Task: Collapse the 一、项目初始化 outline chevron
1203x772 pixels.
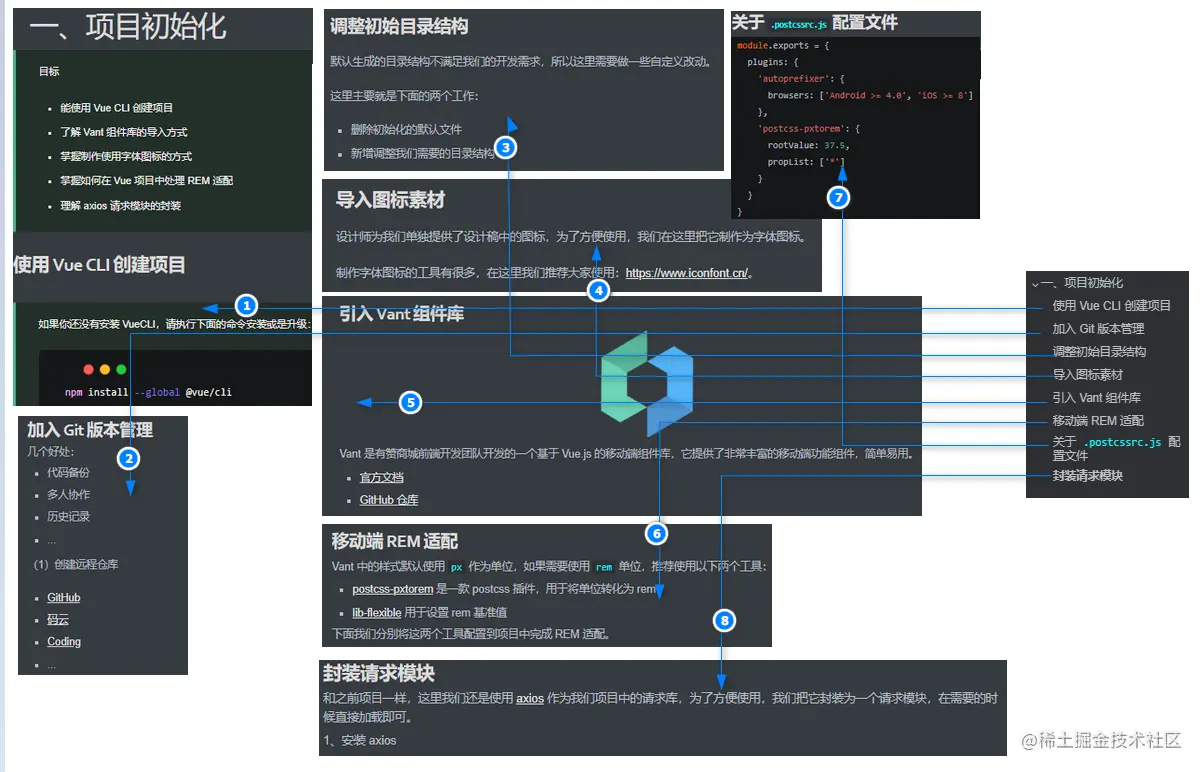Action: [x=1036, y=283]
